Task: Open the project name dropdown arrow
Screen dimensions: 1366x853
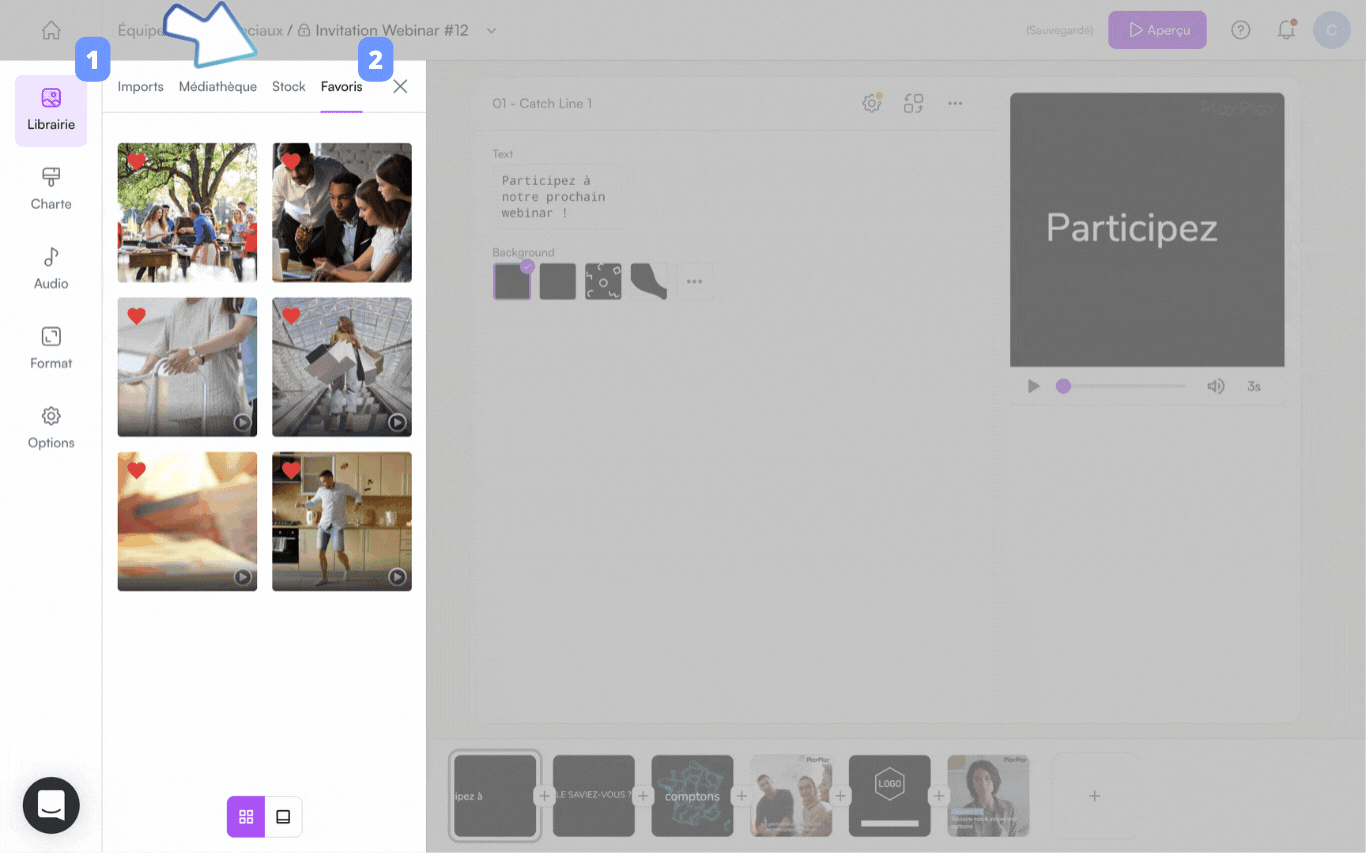Action: point(491,31)
